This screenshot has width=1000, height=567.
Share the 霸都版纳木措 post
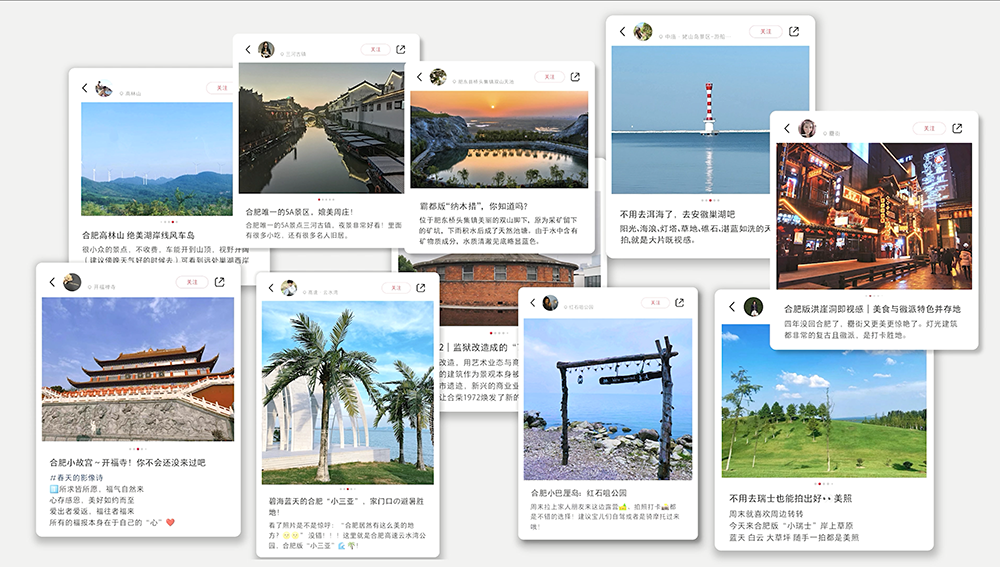click(575, 77)
